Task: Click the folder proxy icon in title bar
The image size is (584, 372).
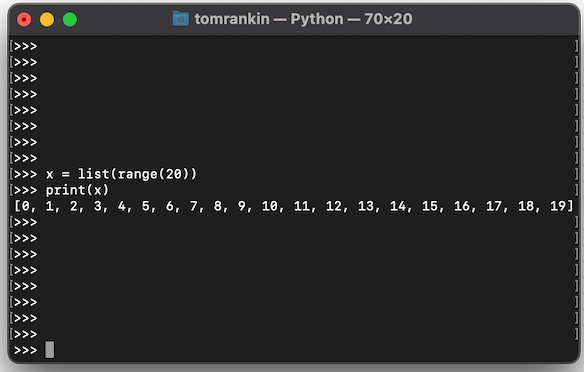Action: (x=181, y=19)
